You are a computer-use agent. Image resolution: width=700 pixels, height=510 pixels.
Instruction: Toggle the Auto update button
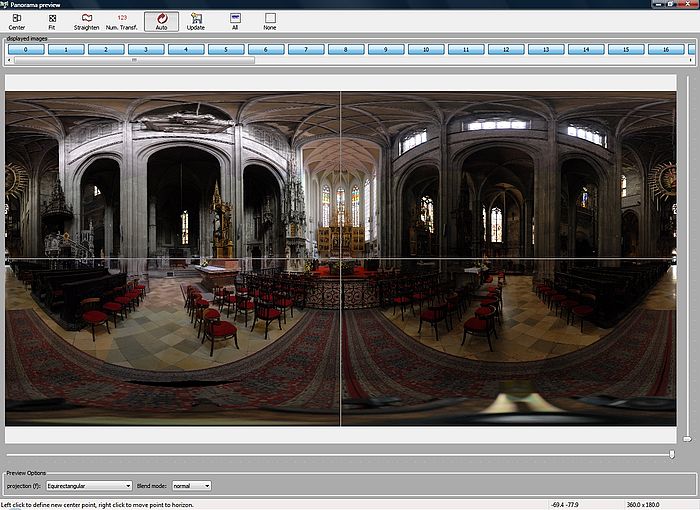161,21
